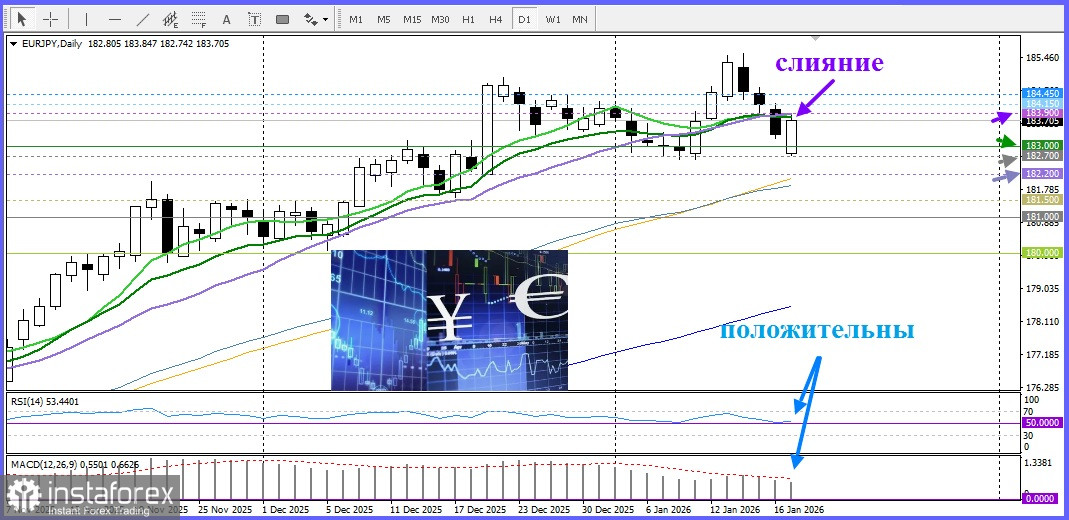Screen dimensions: 1069x520
Task: Activate the Crosshair tool
Action: (x=51, y=19)
